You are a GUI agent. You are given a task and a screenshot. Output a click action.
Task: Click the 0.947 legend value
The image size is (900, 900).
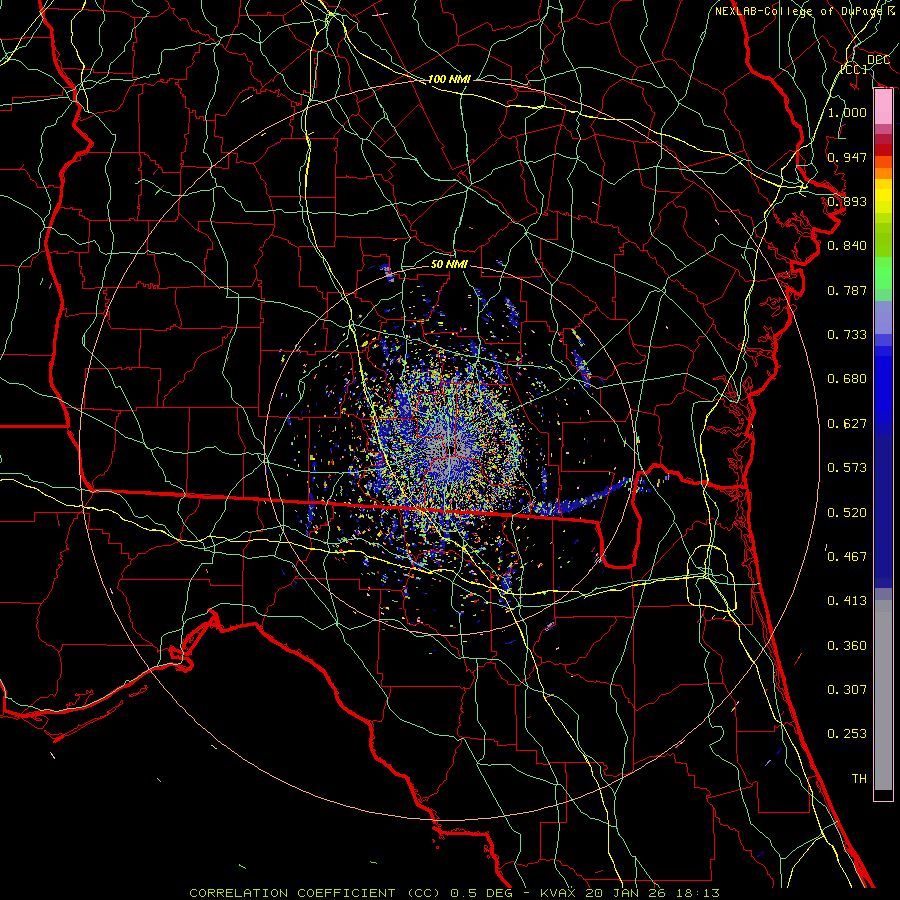coord(847,157)
